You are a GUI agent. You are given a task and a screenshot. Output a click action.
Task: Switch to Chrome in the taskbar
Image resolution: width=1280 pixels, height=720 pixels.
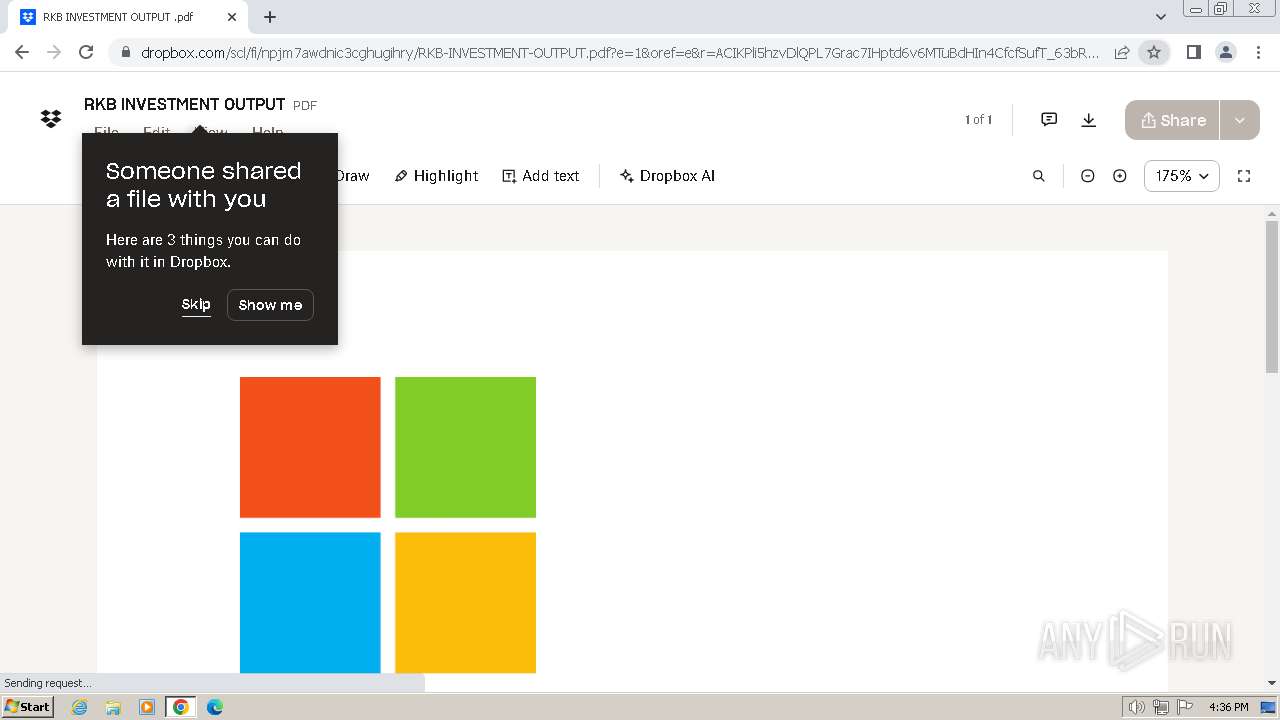(x=181, y=707)
